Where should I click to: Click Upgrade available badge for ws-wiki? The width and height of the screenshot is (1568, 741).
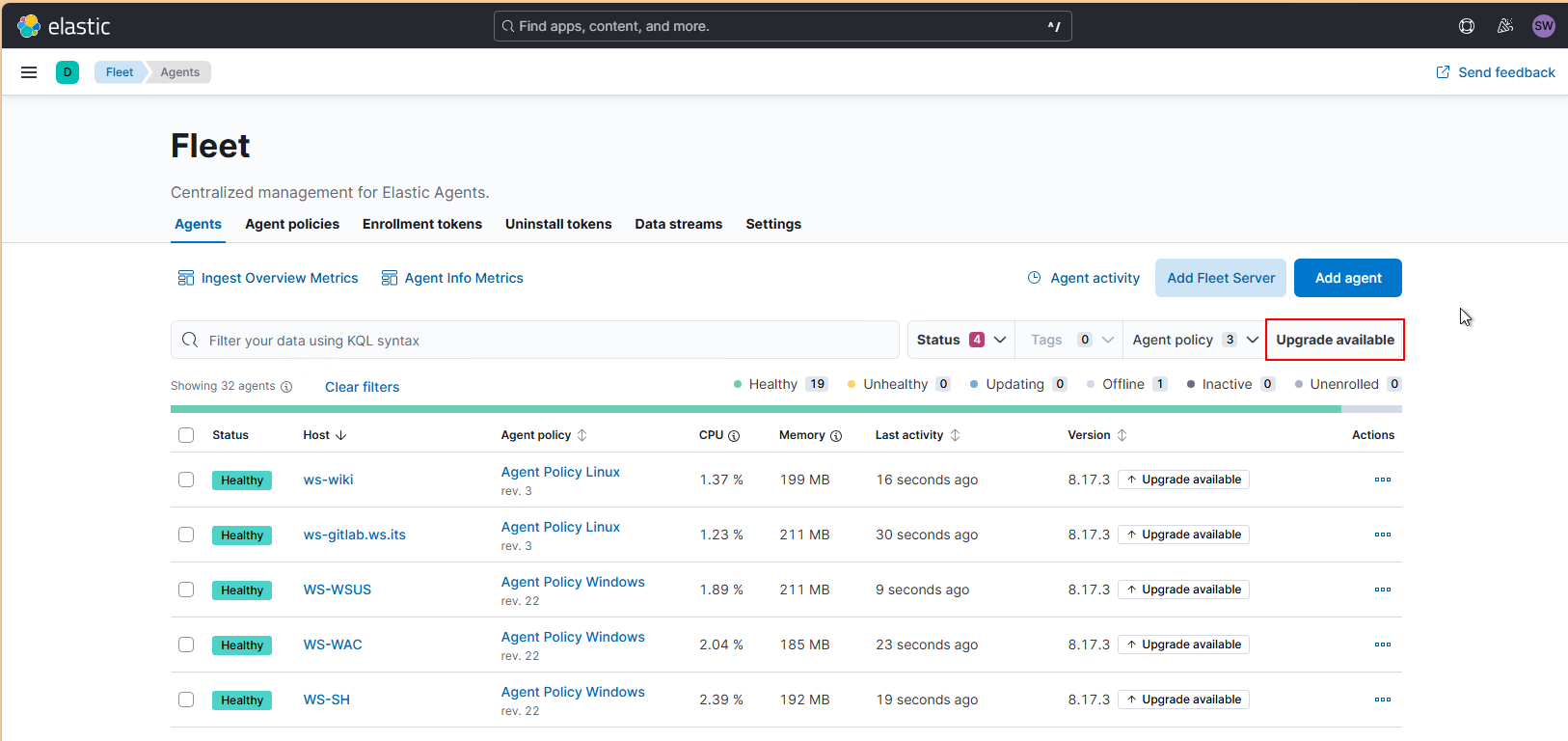point(1183,480)
